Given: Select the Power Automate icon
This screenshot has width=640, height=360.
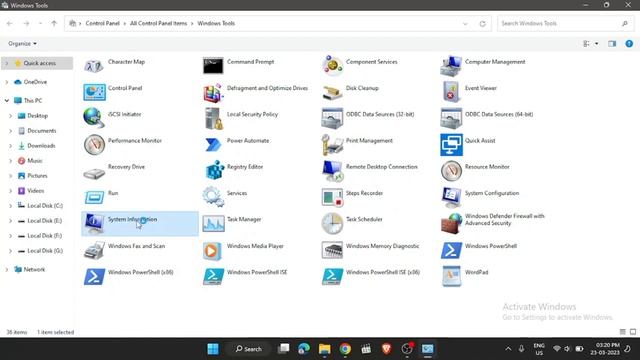Looking at the screenshot, I should tap(213, 144).
